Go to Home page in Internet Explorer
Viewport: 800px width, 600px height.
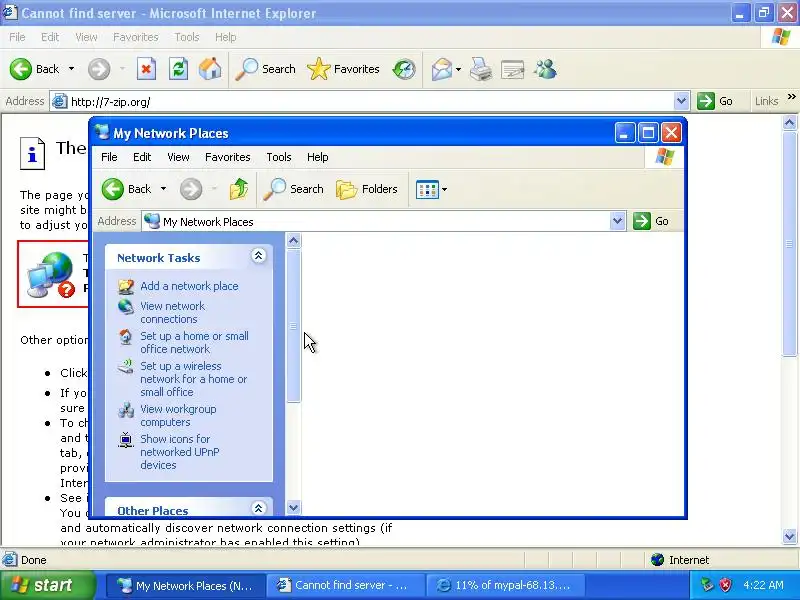[x=210, y=69]
